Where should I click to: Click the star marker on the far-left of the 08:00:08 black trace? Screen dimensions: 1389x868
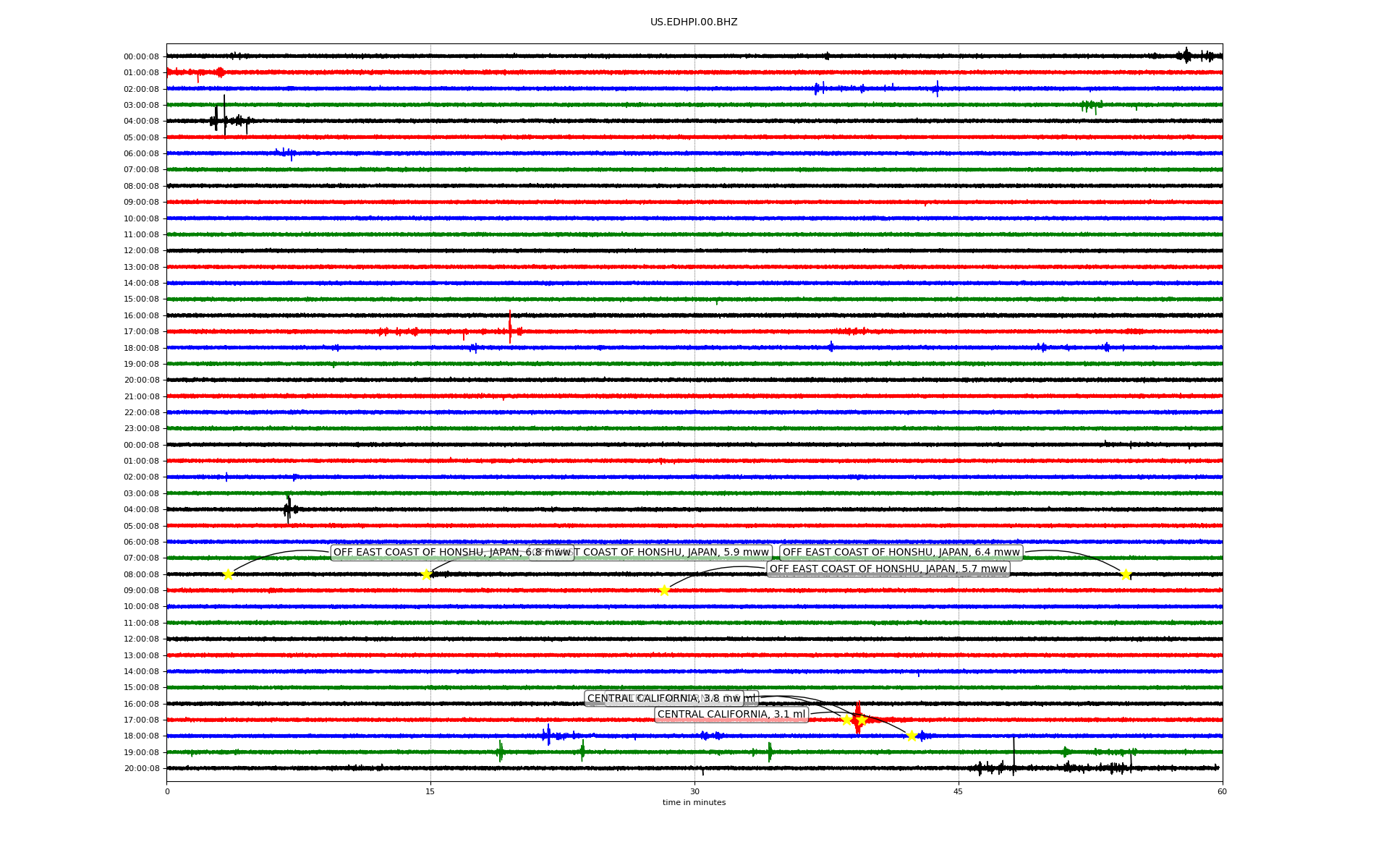(x=228, y=574)
